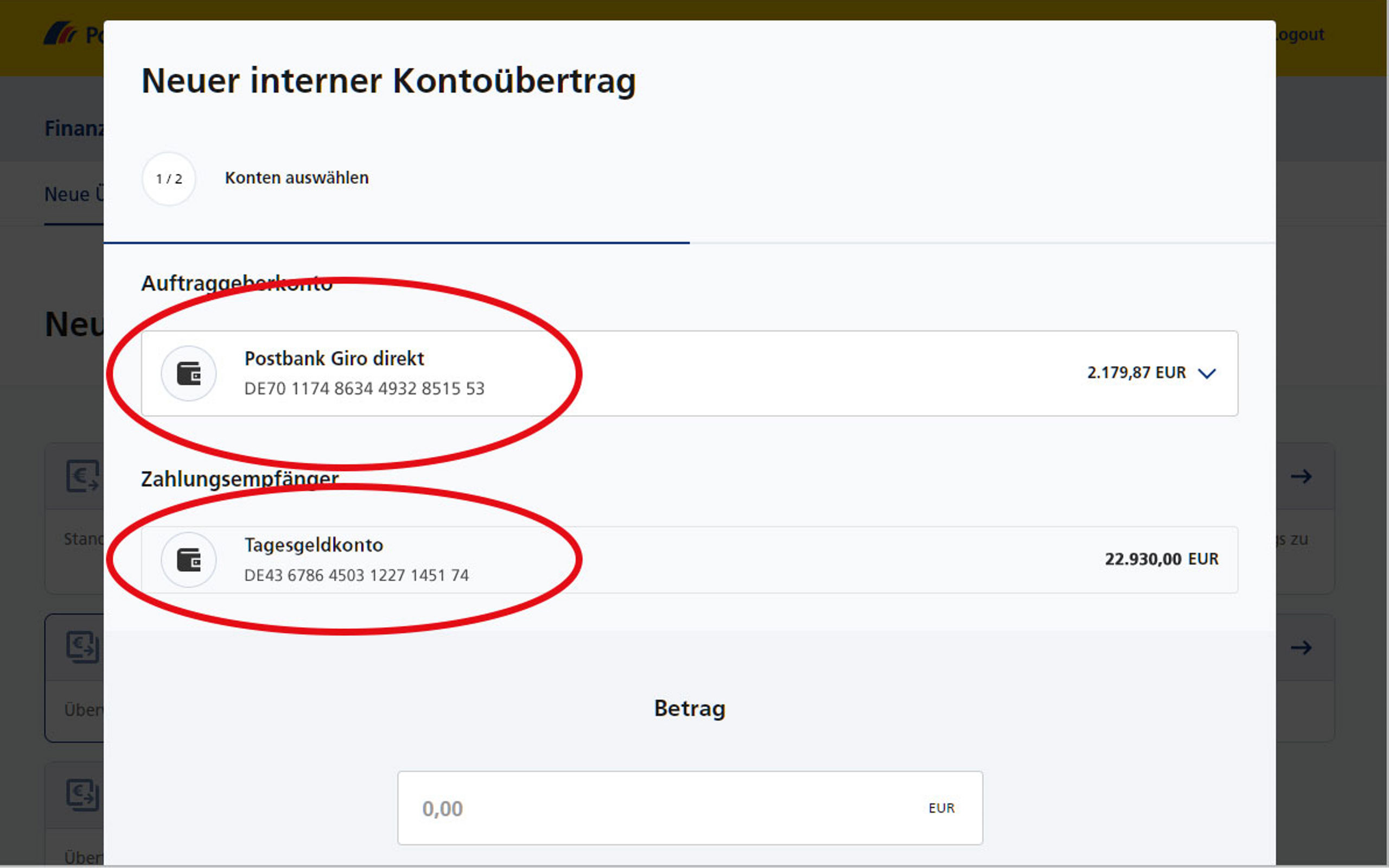This screenshot has height=868, width=1389.
Task: Click the arrow on the second background card
Action: [x=1301, y=648]
